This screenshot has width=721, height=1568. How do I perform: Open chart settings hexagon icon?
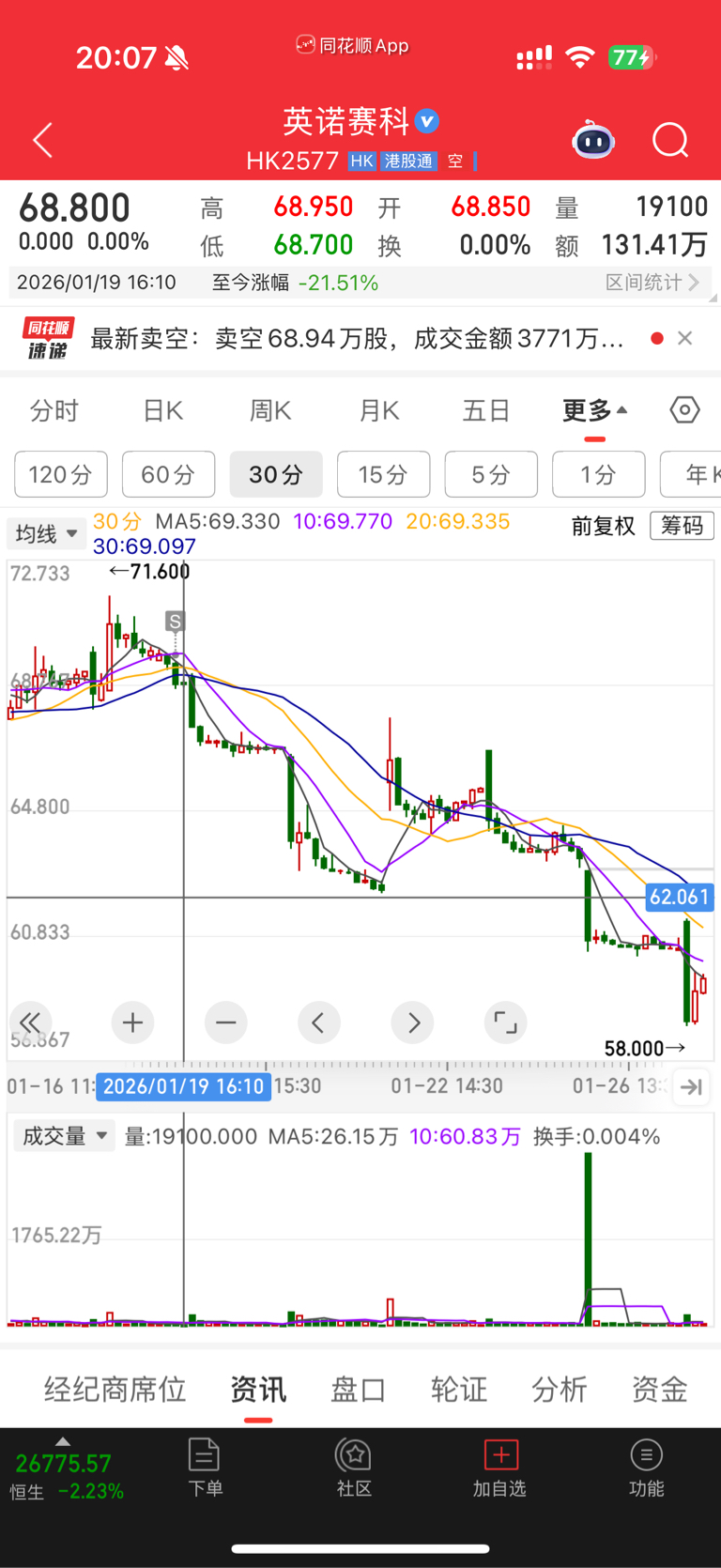click(x=684, y=410)
